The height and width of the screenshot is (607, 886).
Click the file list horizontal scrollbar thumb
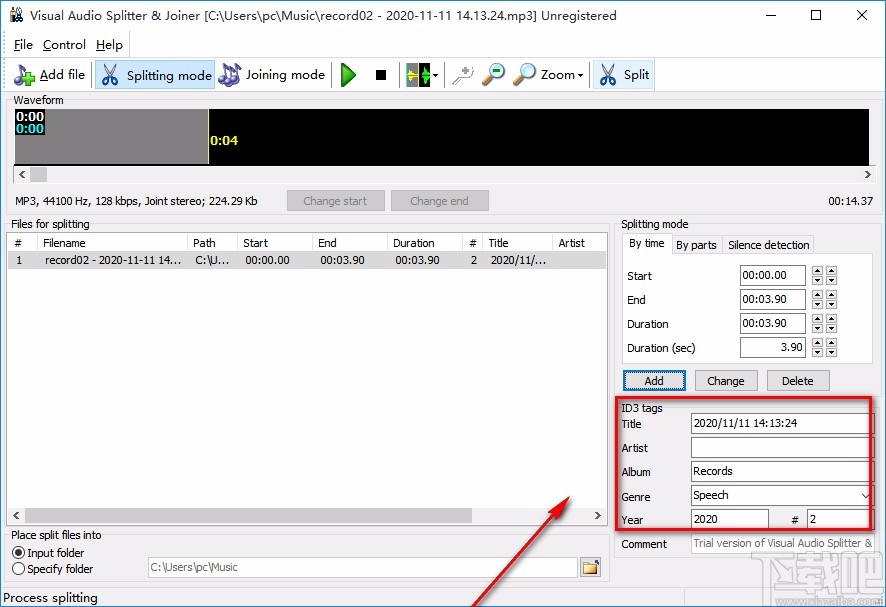point(249,515)
